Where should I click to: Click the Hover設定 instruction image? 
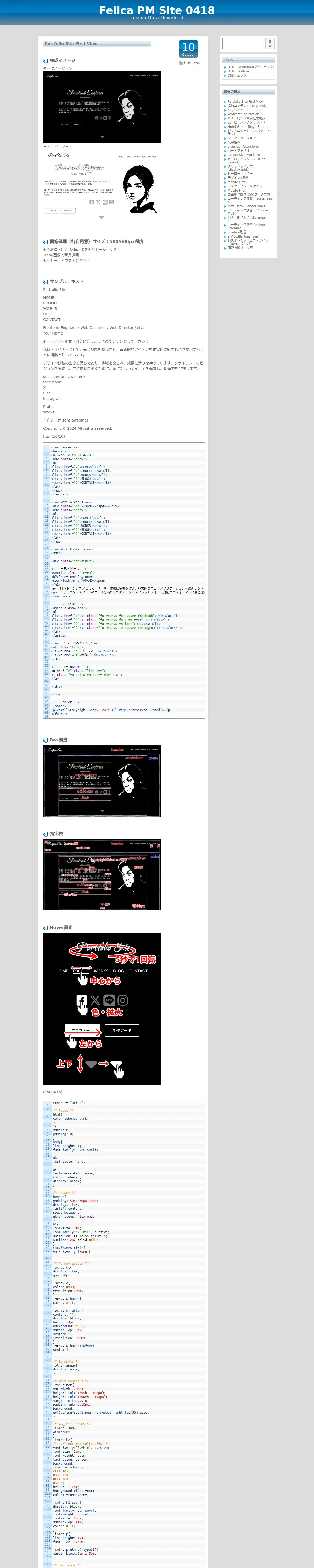point(102,1009)
